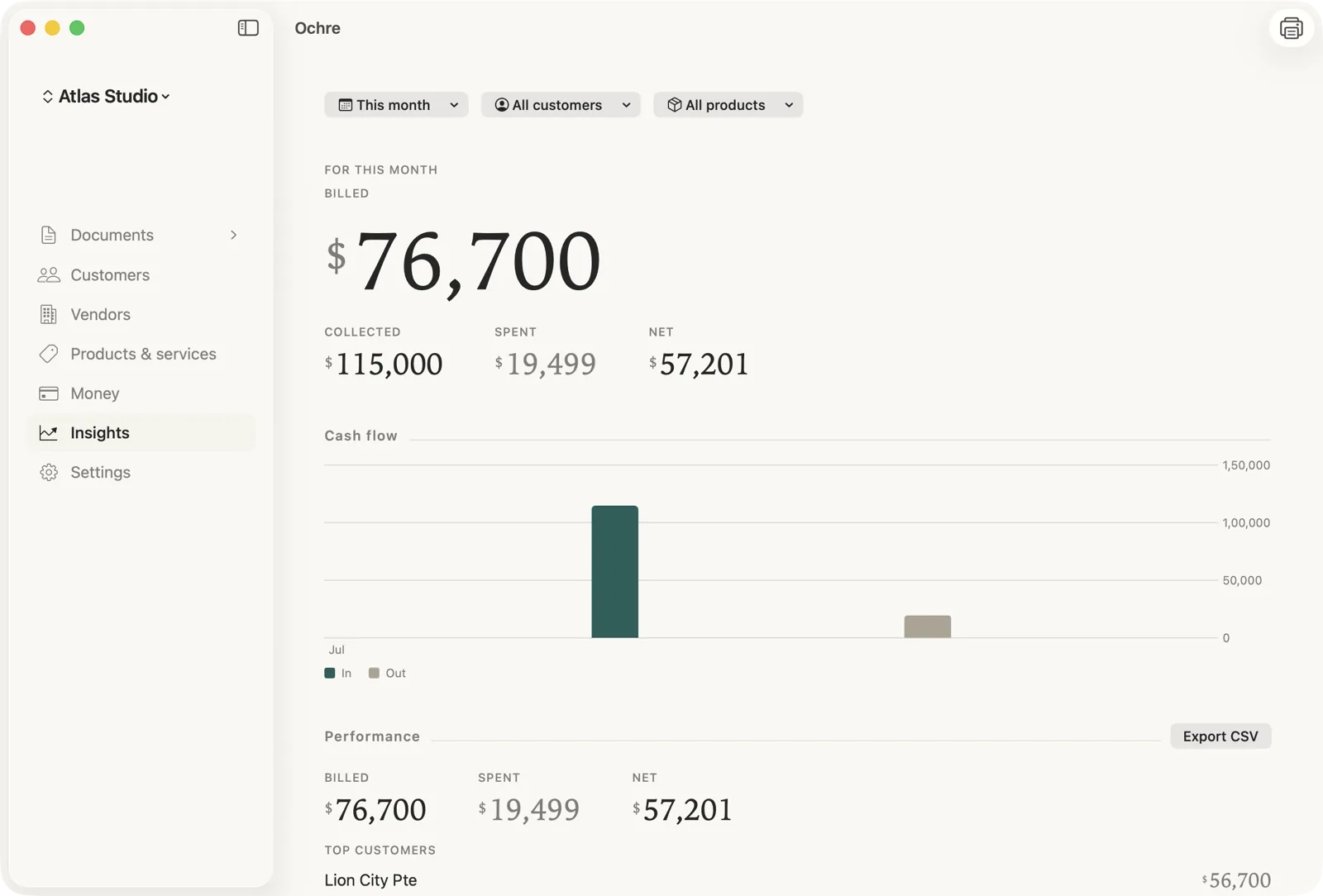
Task: Toggle the sidebar panel icon
Action: [248, 28]
